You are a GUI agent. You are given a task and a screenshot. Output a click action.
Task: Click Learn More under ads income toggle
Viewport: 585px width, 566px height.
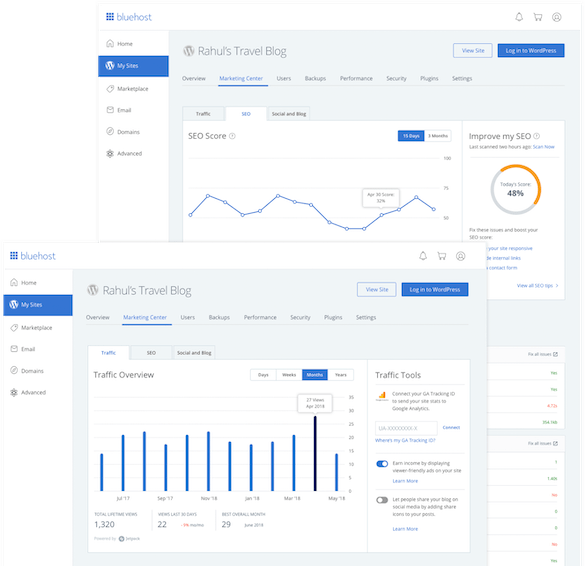405,481
